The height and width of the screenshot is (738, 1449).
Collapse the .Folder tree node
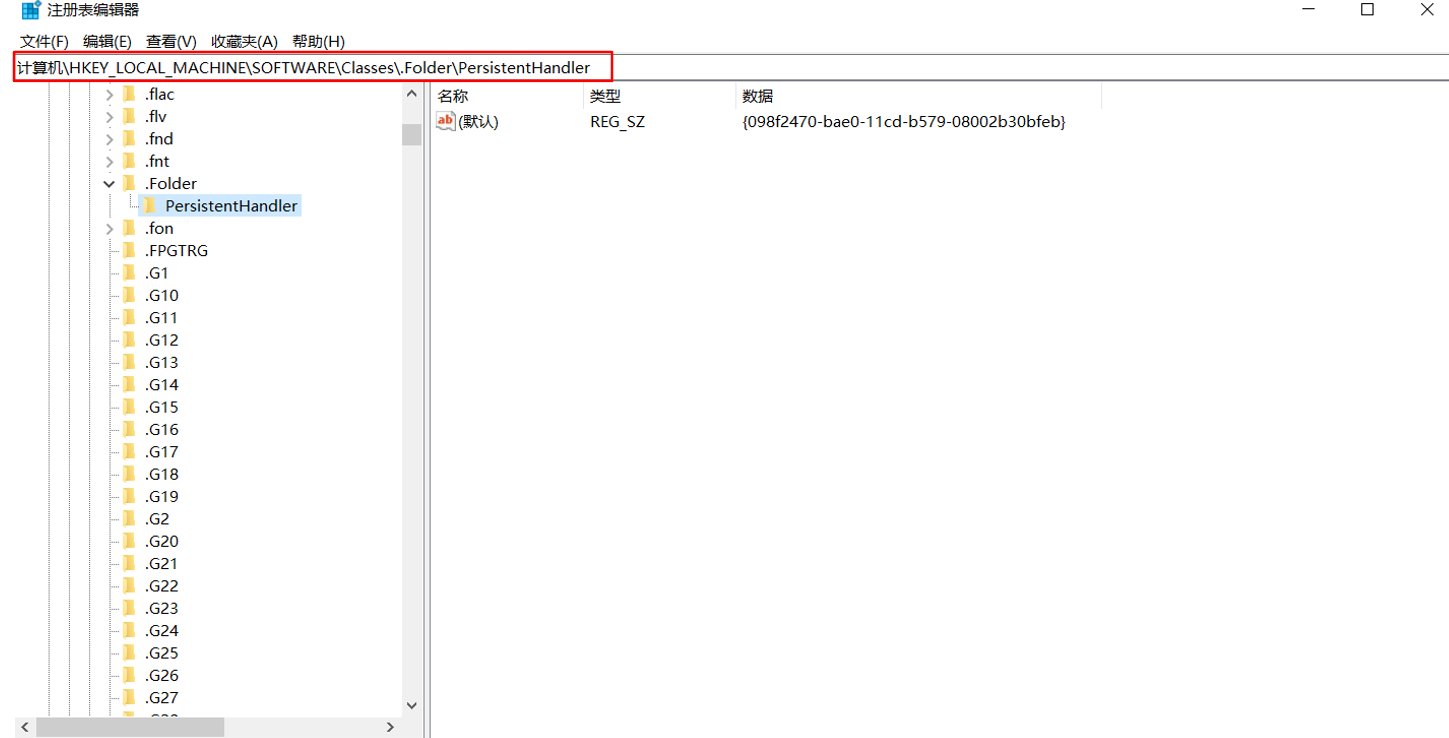pyautogui.click(x=109, y=184)
